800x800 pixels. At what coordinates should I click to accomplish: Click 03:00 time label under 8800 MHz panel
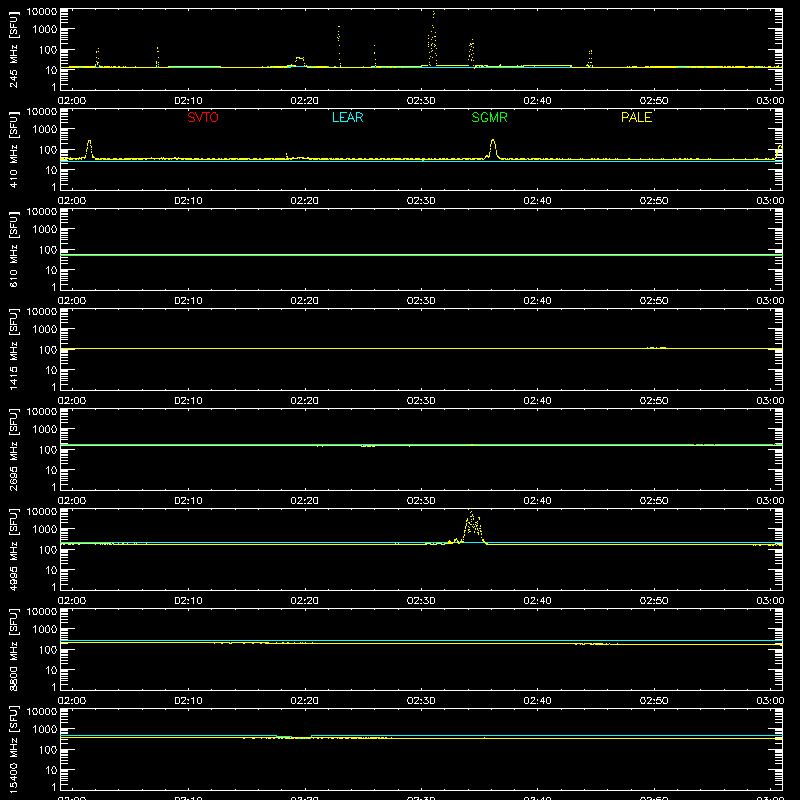coord(770,701)
